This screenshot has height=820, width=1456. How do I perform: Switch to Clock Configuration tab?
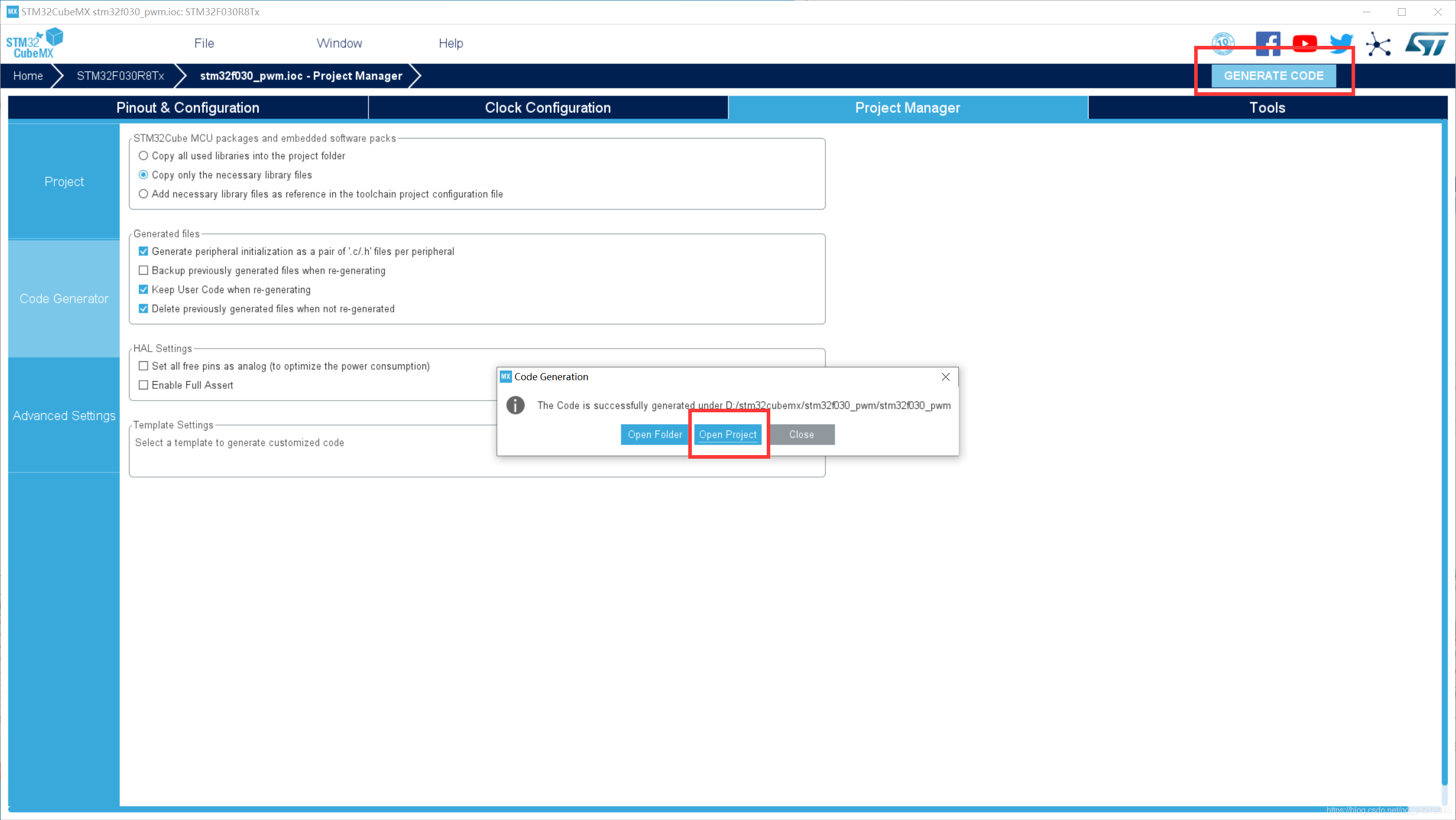[x=547, y=107]
